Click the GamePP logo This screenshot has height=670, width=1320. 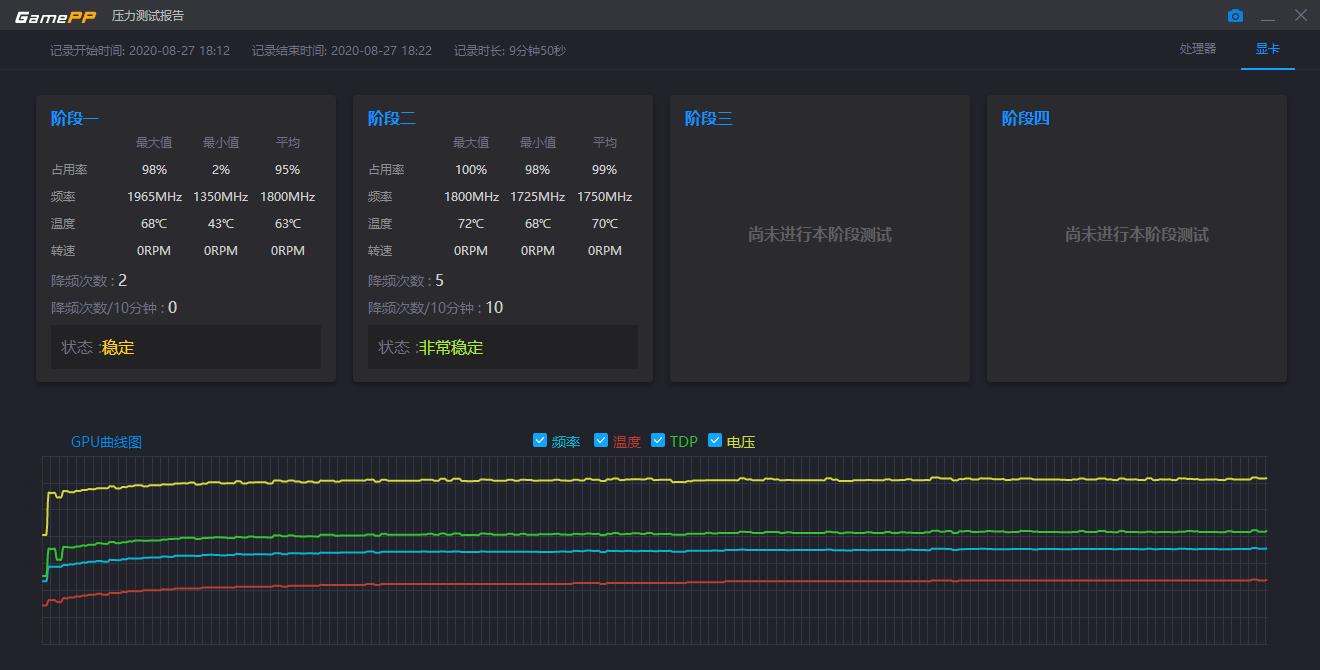pos(55,15)
